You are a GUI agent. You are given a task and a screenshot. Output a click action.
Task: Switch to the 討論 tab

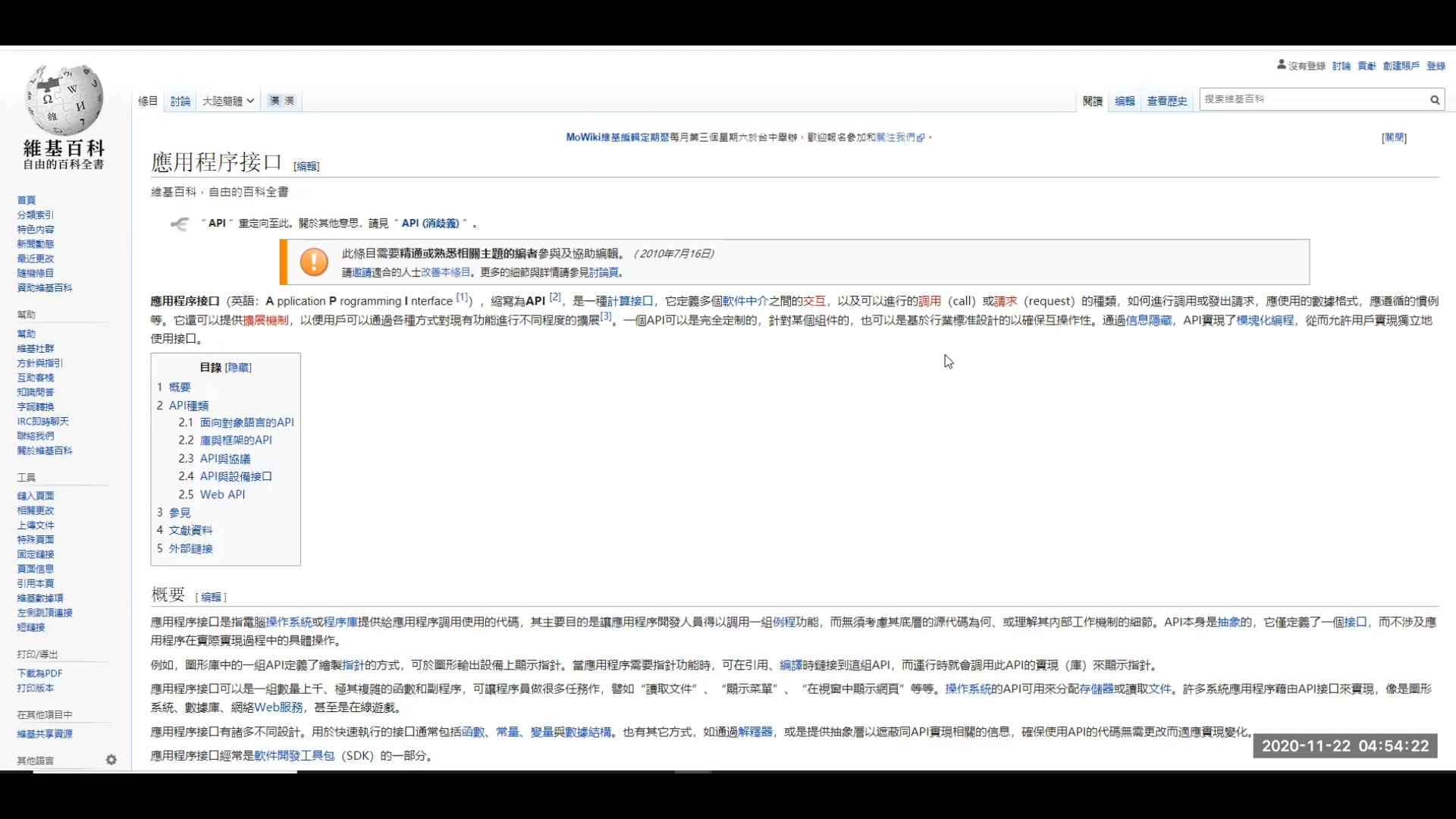(180, 99)
